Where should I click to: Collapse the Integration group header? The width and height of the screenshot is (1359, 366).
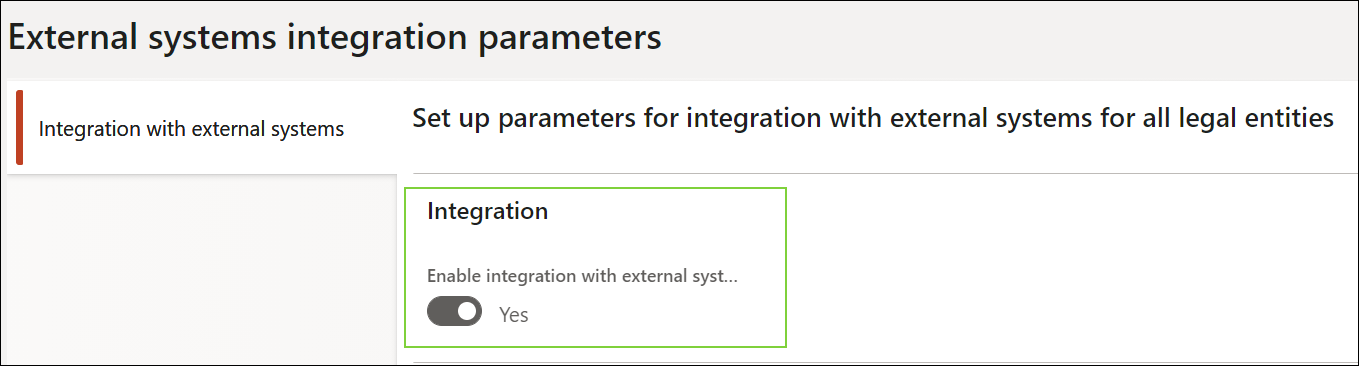coord(487,211)
